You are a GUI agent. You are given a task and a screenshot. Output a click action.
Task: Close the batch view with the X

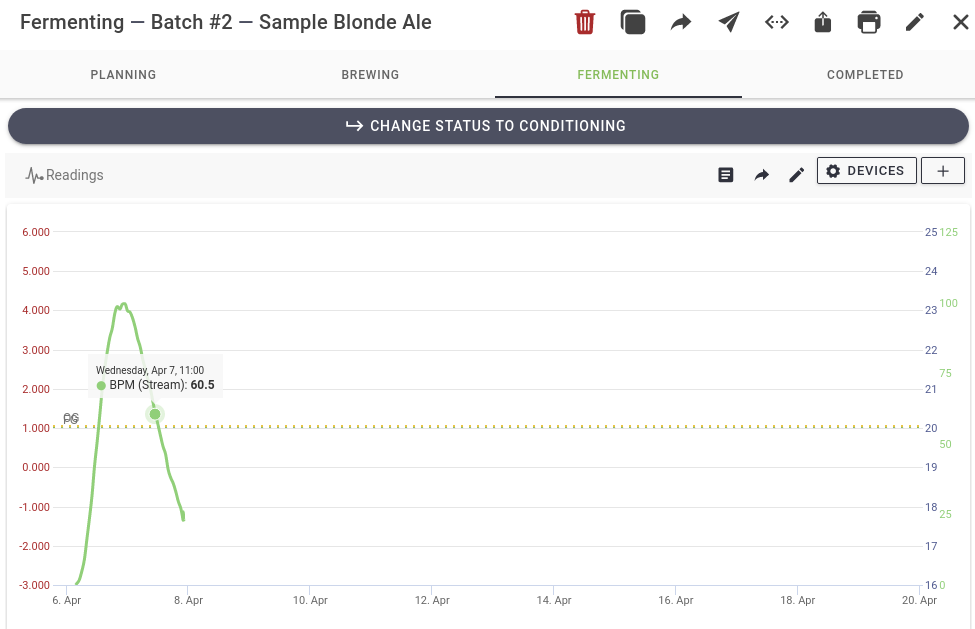click(960, 22)
